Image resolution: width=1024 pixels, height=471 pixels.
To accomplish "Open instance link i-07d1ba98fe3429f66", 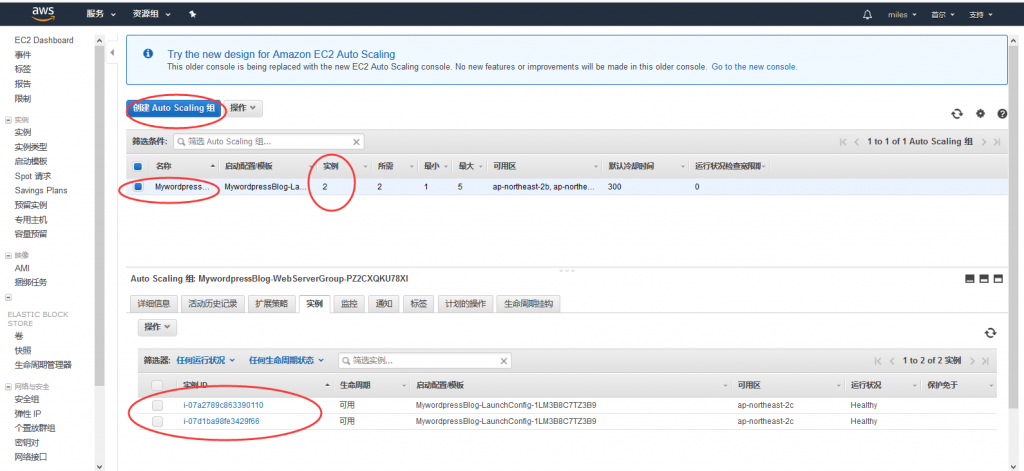I will [221, 421].
